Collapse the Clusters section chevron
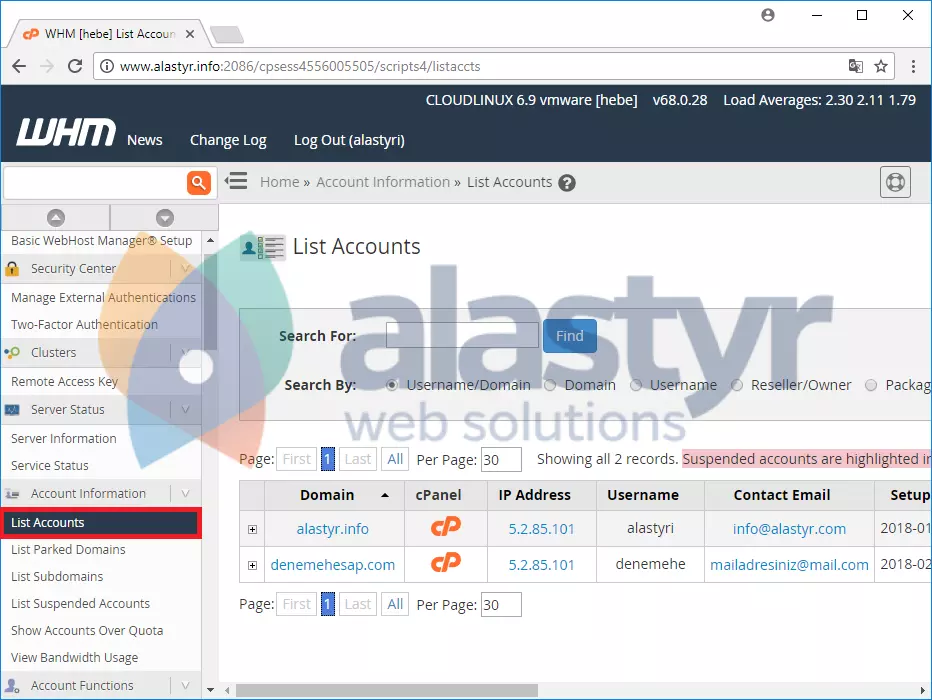932x700 pixels. coord(185,352)
